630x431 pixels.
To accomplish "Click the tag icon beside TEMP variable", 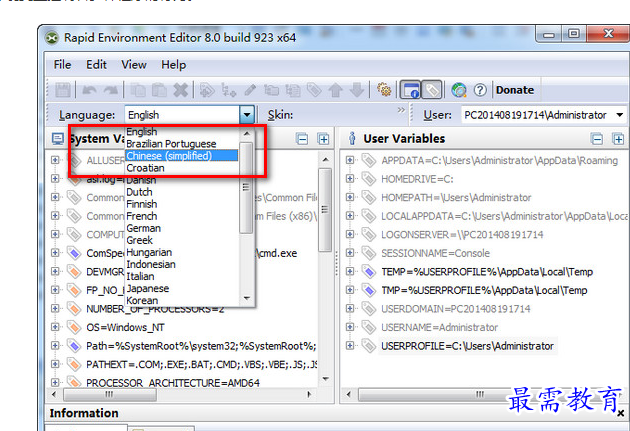I will click(368, 272).
